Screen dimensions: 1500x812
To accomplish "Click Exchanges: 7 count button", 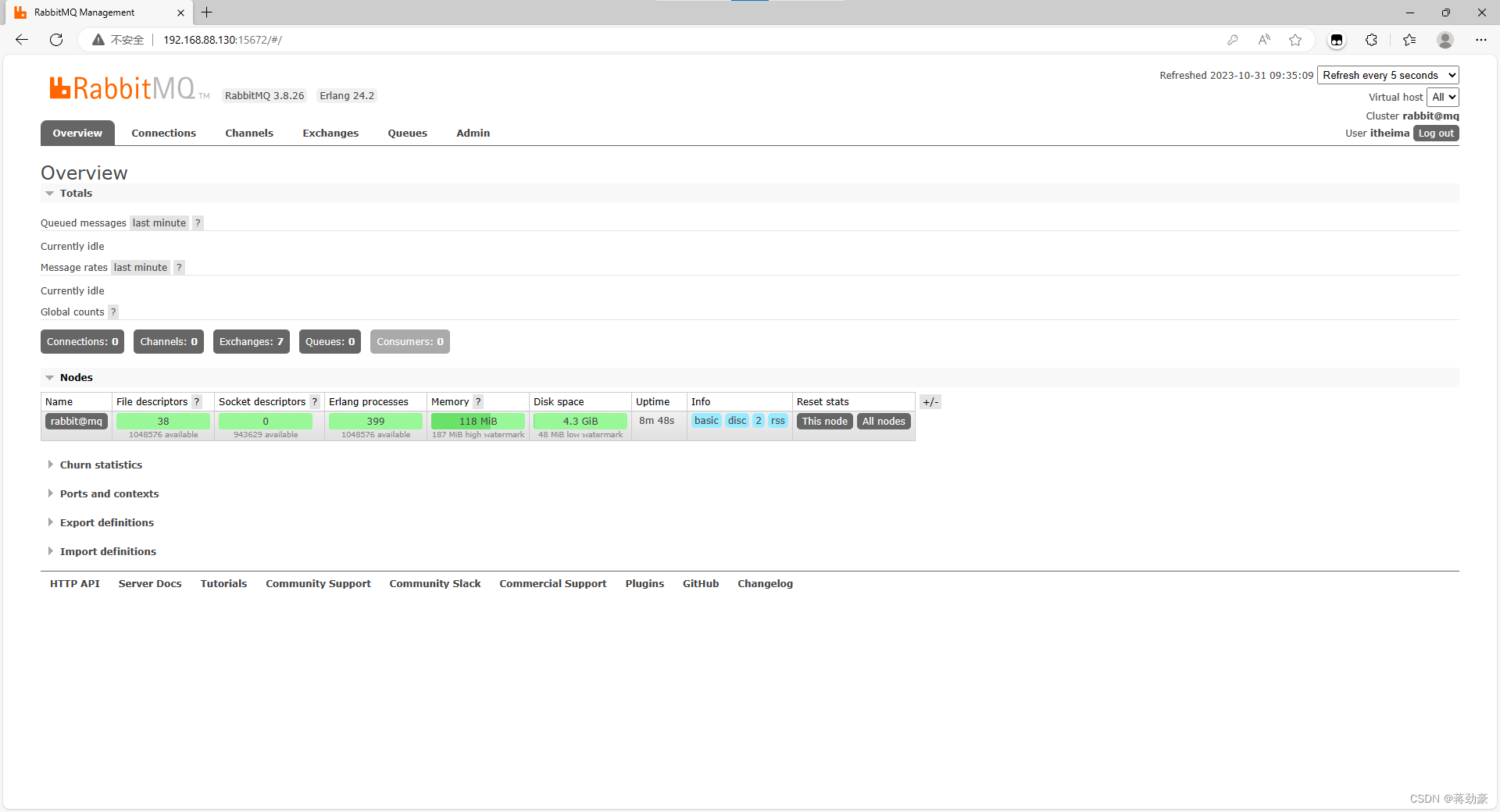I will point(252,342).
